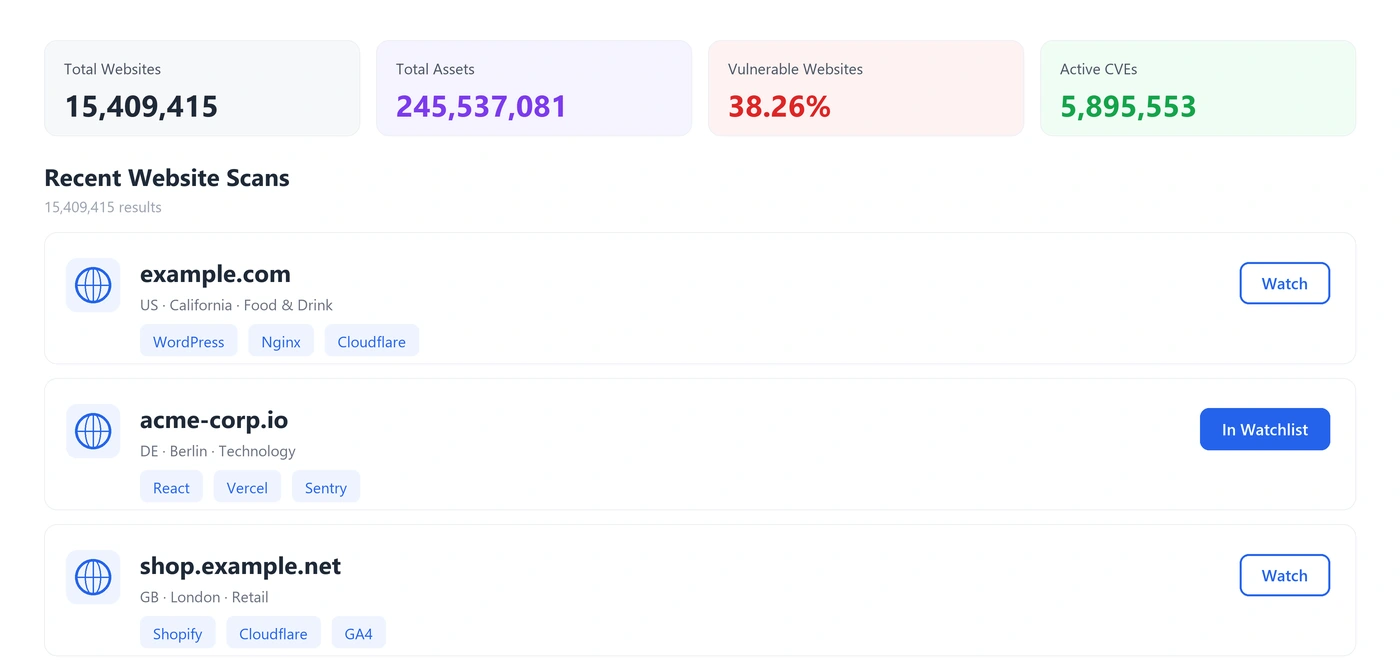Click In Watchlist button for acme-corp.io

1264,429
